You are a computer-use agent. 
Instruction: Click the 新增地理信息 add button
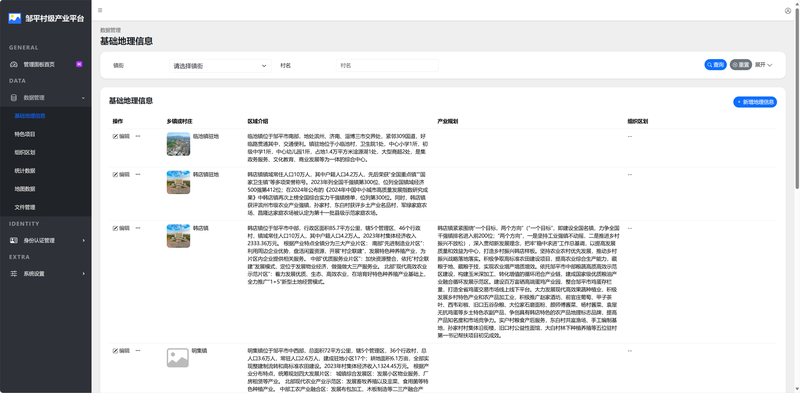point(755,102)
